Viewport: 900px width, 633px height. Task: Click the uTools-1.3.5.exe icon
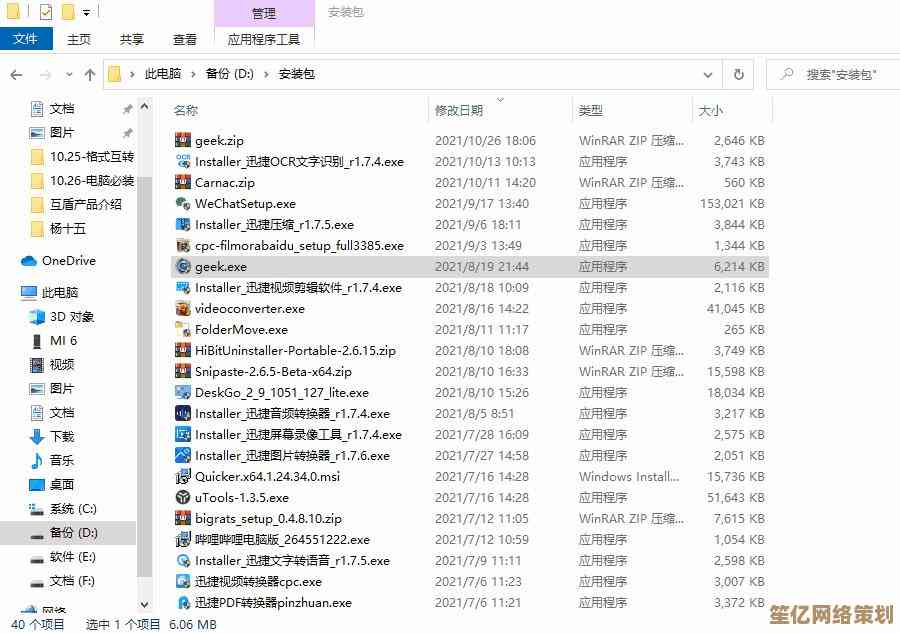click(x=183, y=498)
